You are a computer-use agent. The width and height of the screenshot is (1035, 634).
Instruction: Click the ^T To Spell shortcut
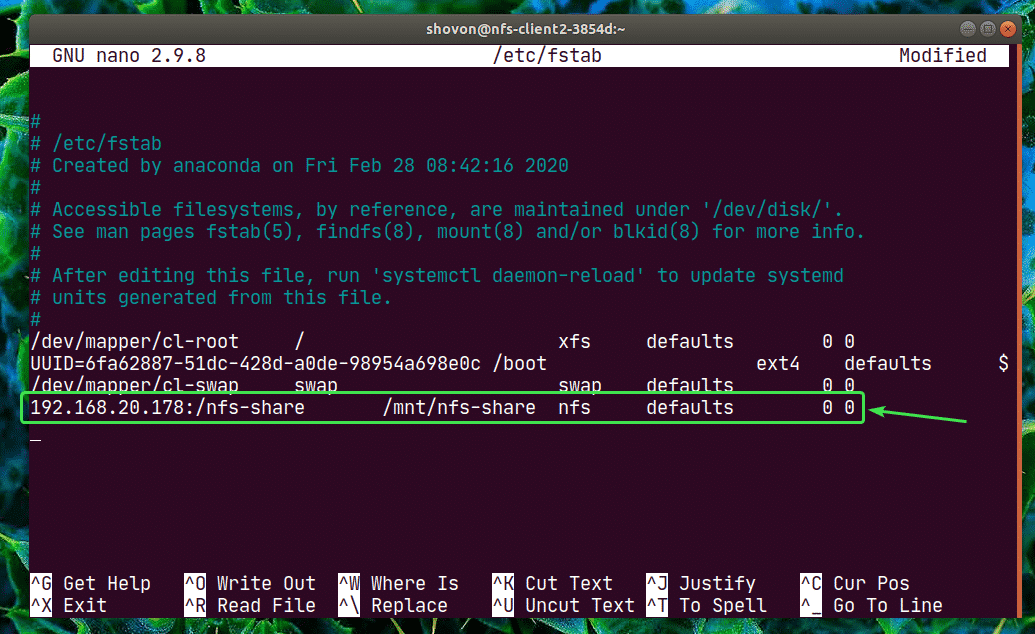(706, 605)
